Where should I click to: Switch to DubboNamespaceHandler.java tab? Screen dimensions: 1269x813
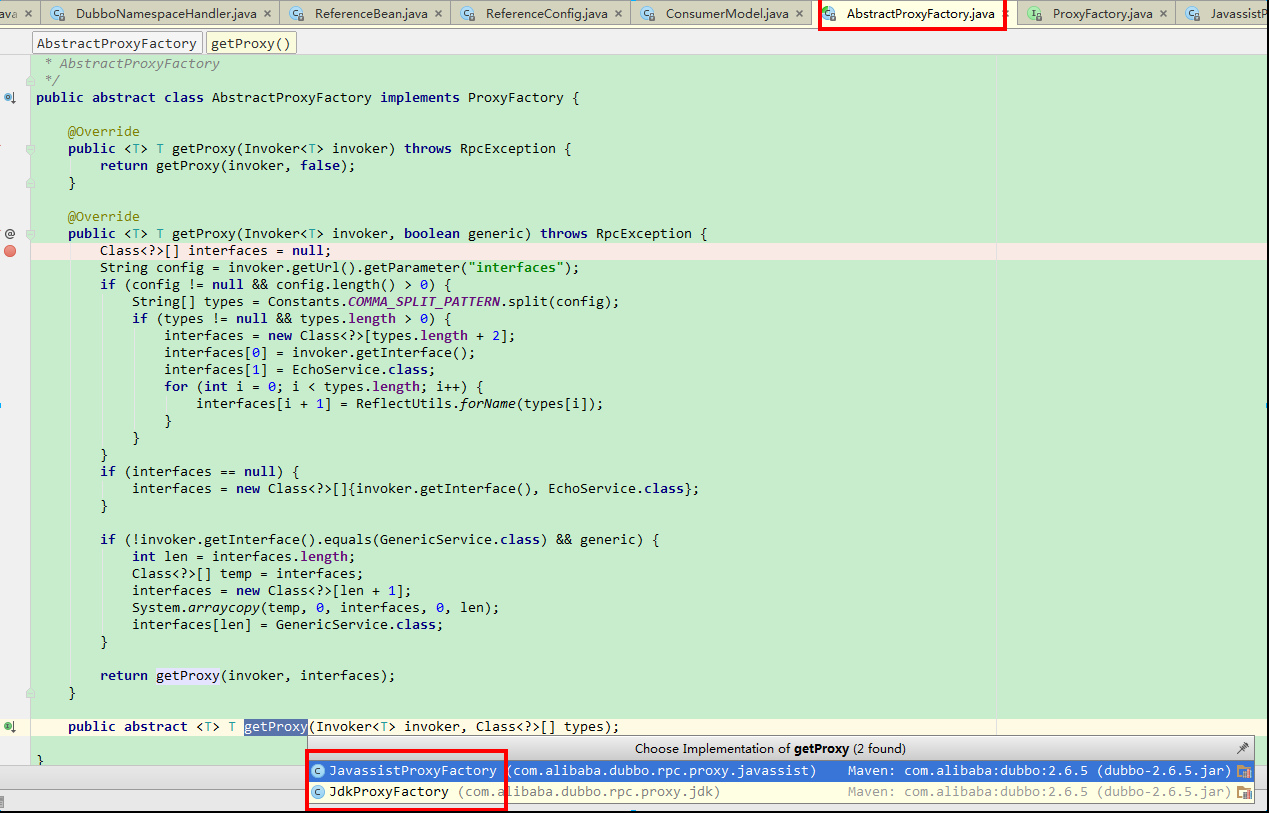(x=166, y=14)
